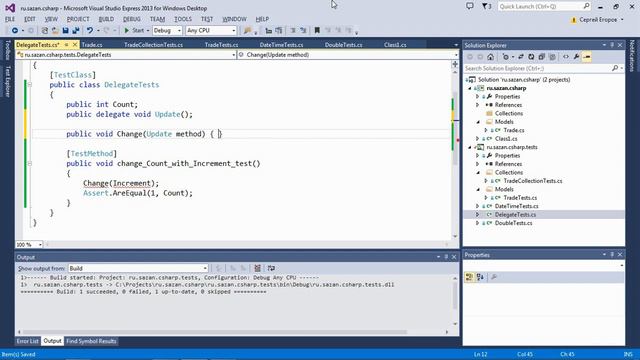Open the Debug configuration dropdown
640x360 pixels.
tap(167, 31)
